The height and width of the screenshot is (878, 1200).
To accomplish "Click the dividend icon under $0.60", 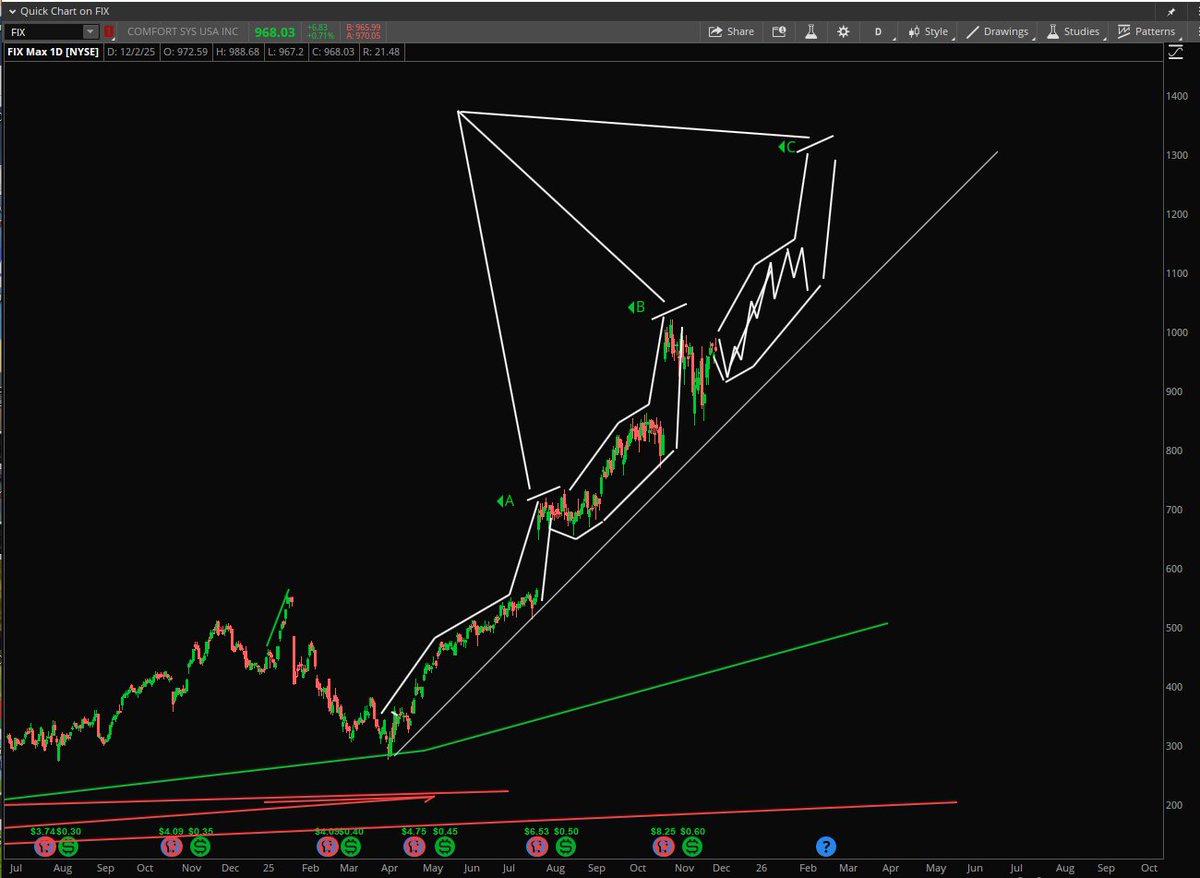I will [x=691, y=847].
